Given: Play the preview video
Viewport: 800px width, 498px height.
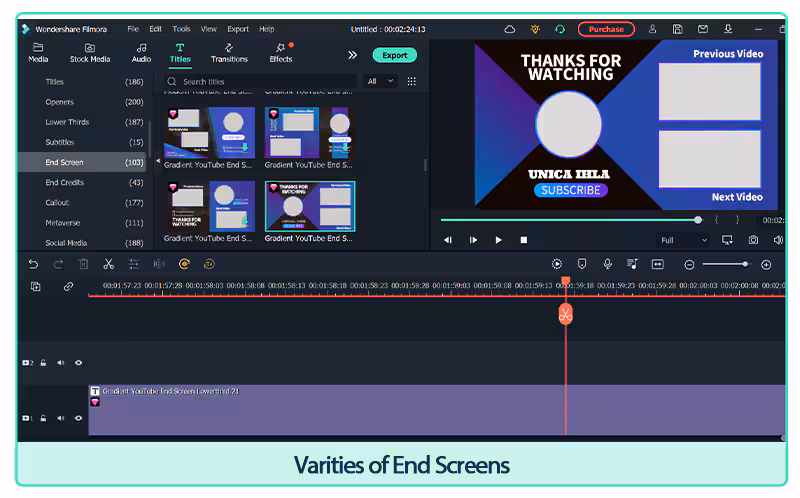Looking at the screenshot, I should pyautogui.click(x=498, y=240).
